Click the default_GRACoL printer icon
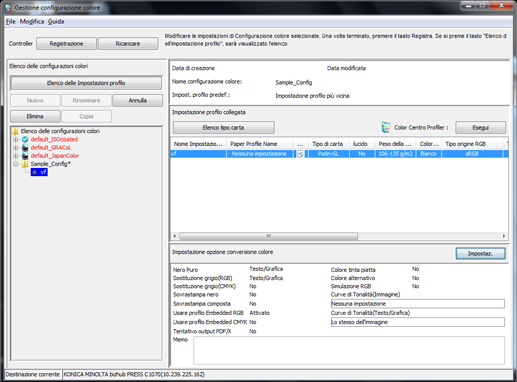 coord(25,147)
